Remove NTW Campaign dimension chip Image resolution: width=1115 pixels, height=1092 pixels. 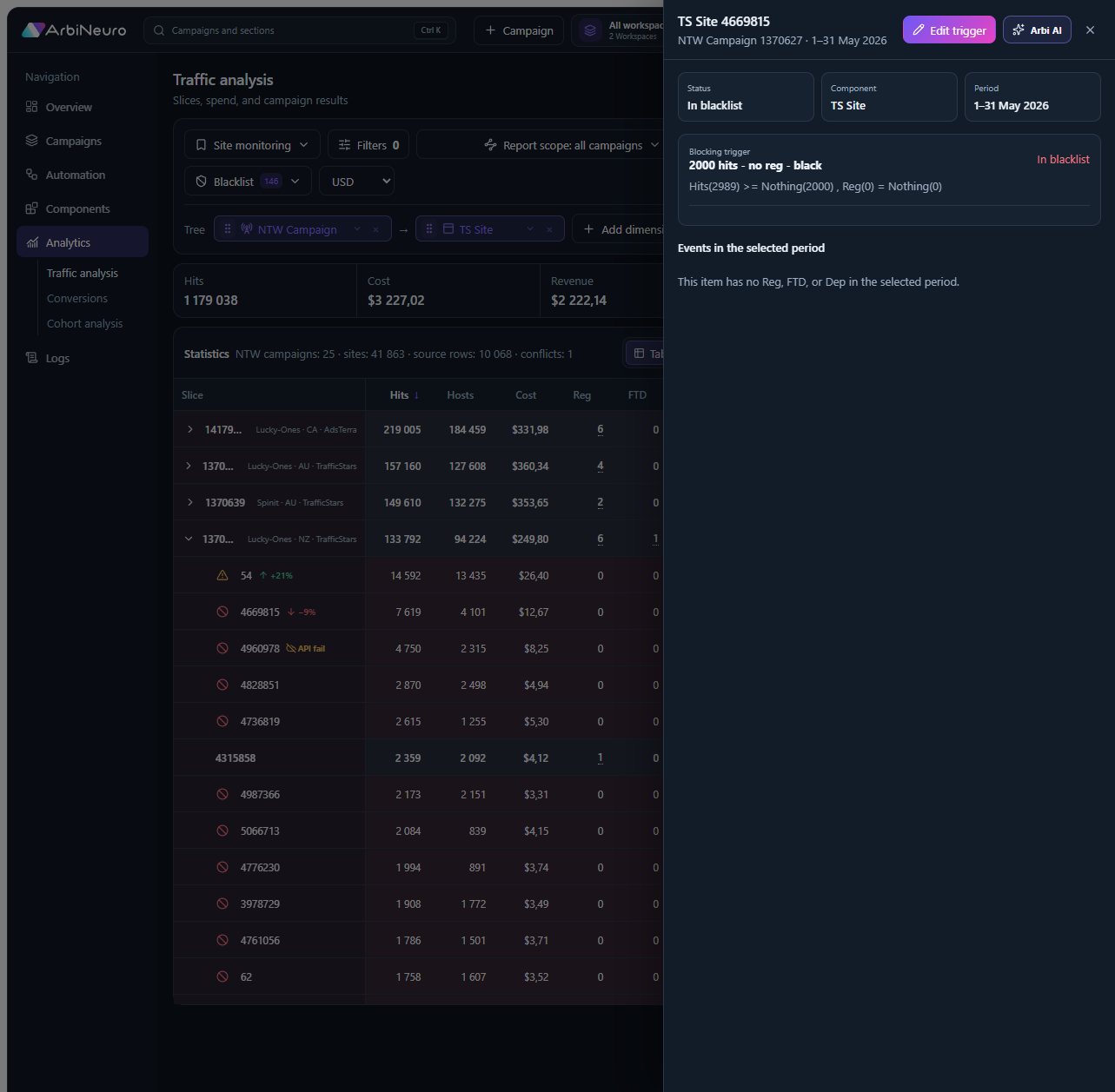(375, 229)
